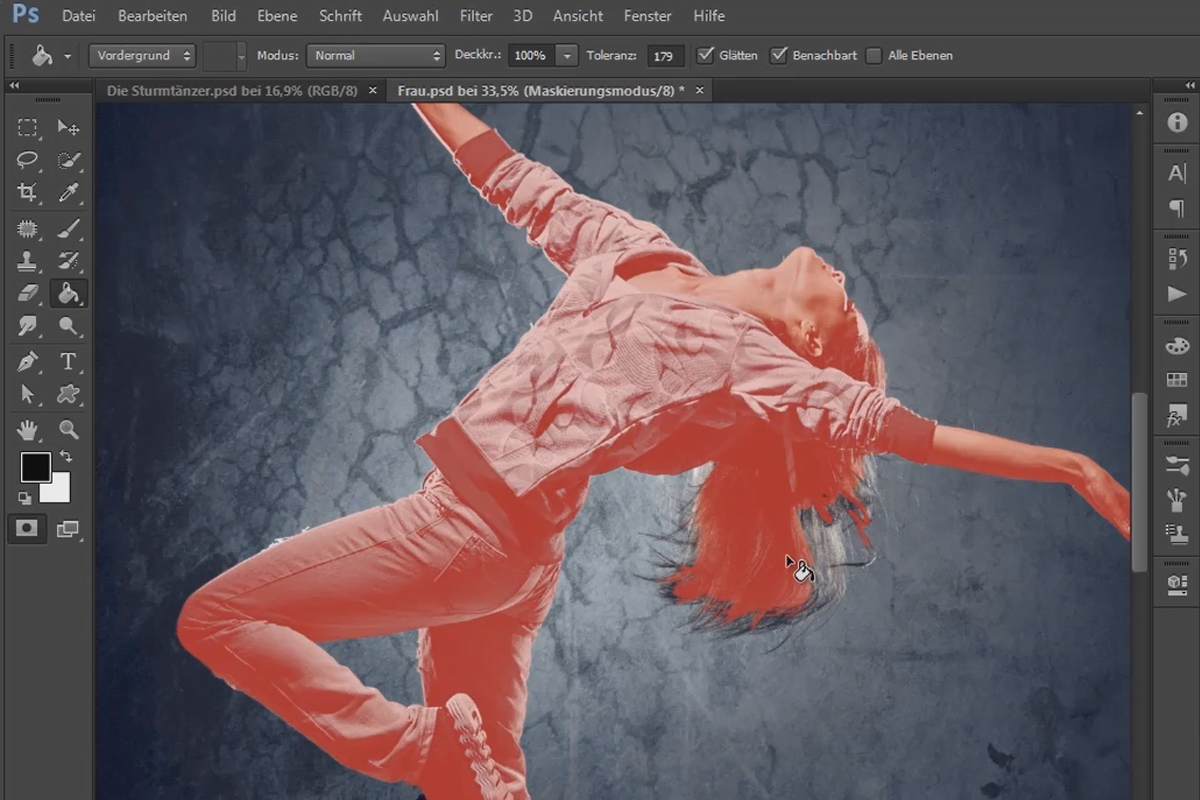Open the Info panel icon

(x=1177, y=123)
